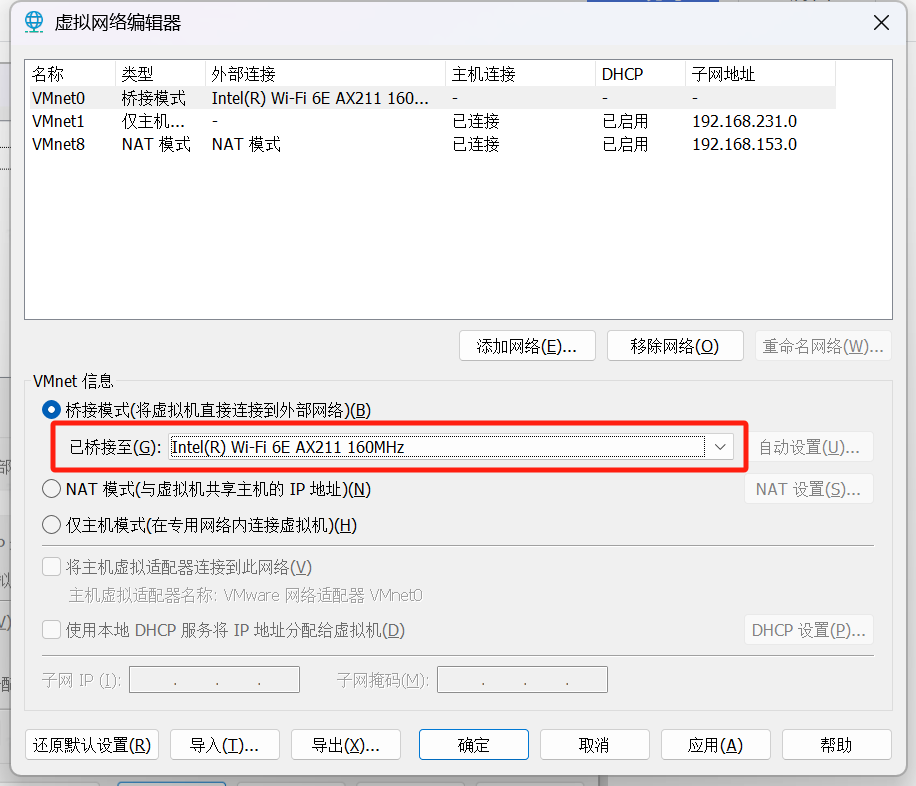
Task: Click the 子网 IP input field
Action: point(214,680)
